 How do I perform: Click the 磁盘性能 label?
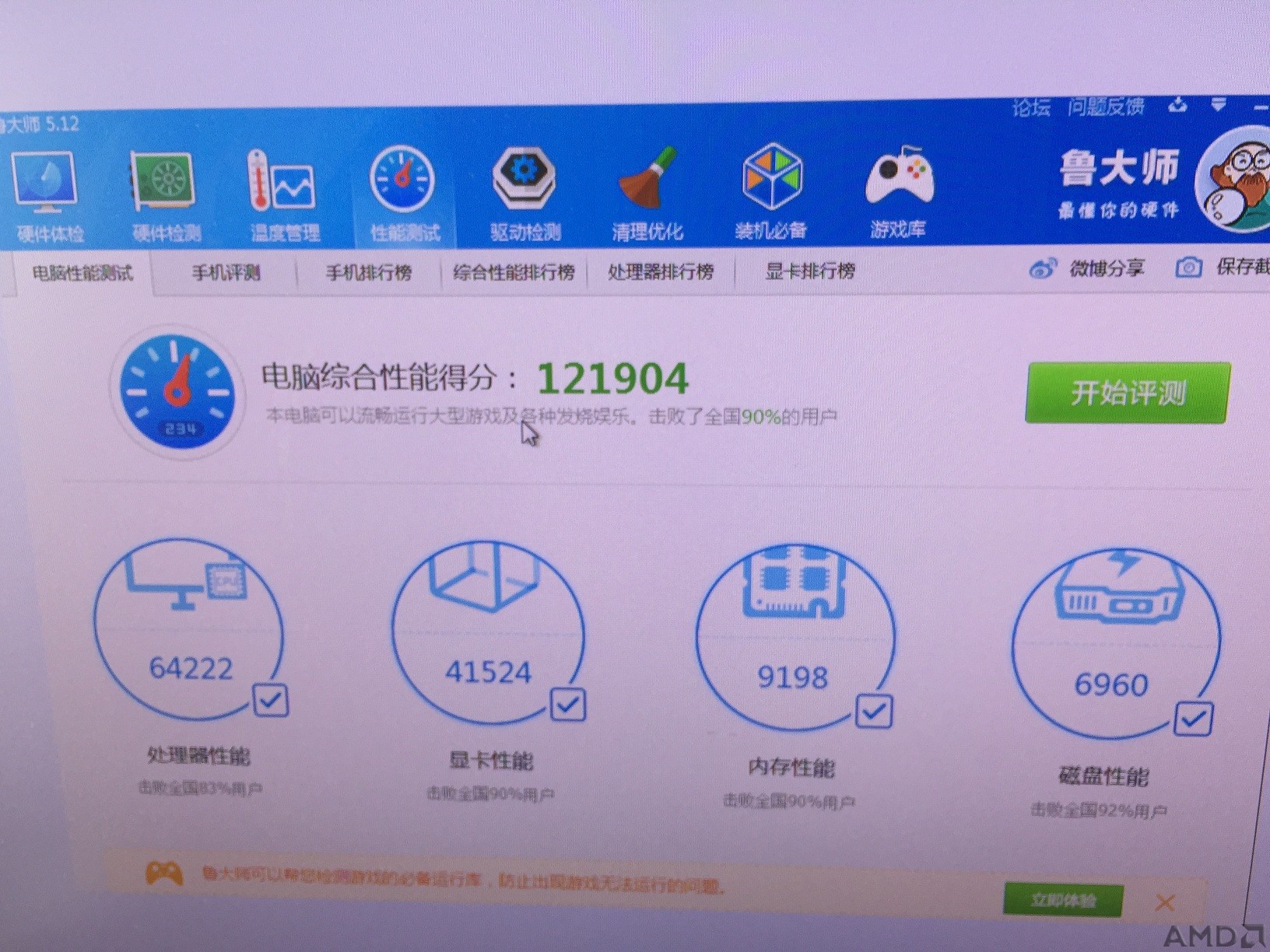point(1104,776)
